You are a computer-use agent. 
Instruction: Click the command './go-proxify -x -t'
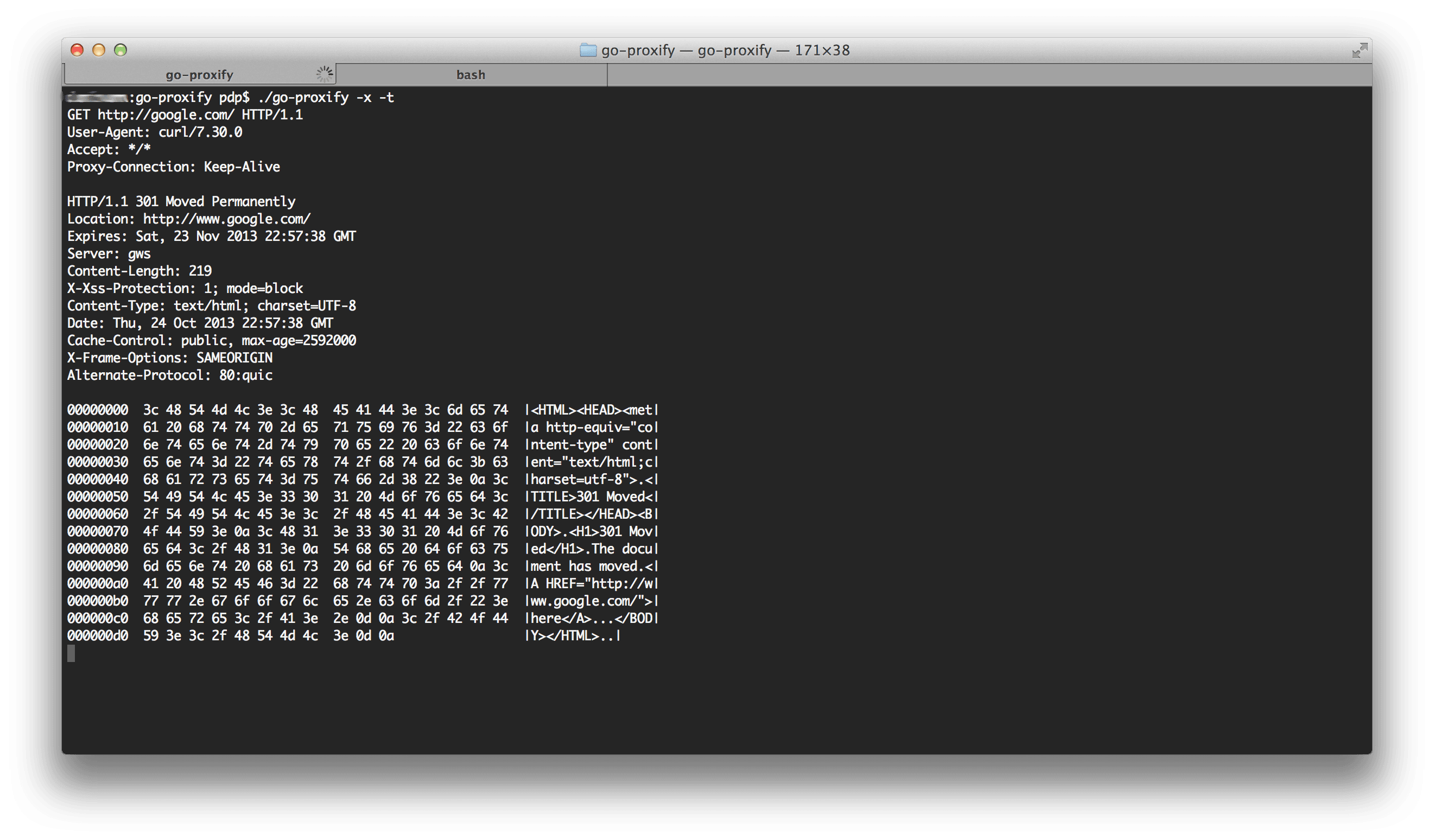pos(326,98)
